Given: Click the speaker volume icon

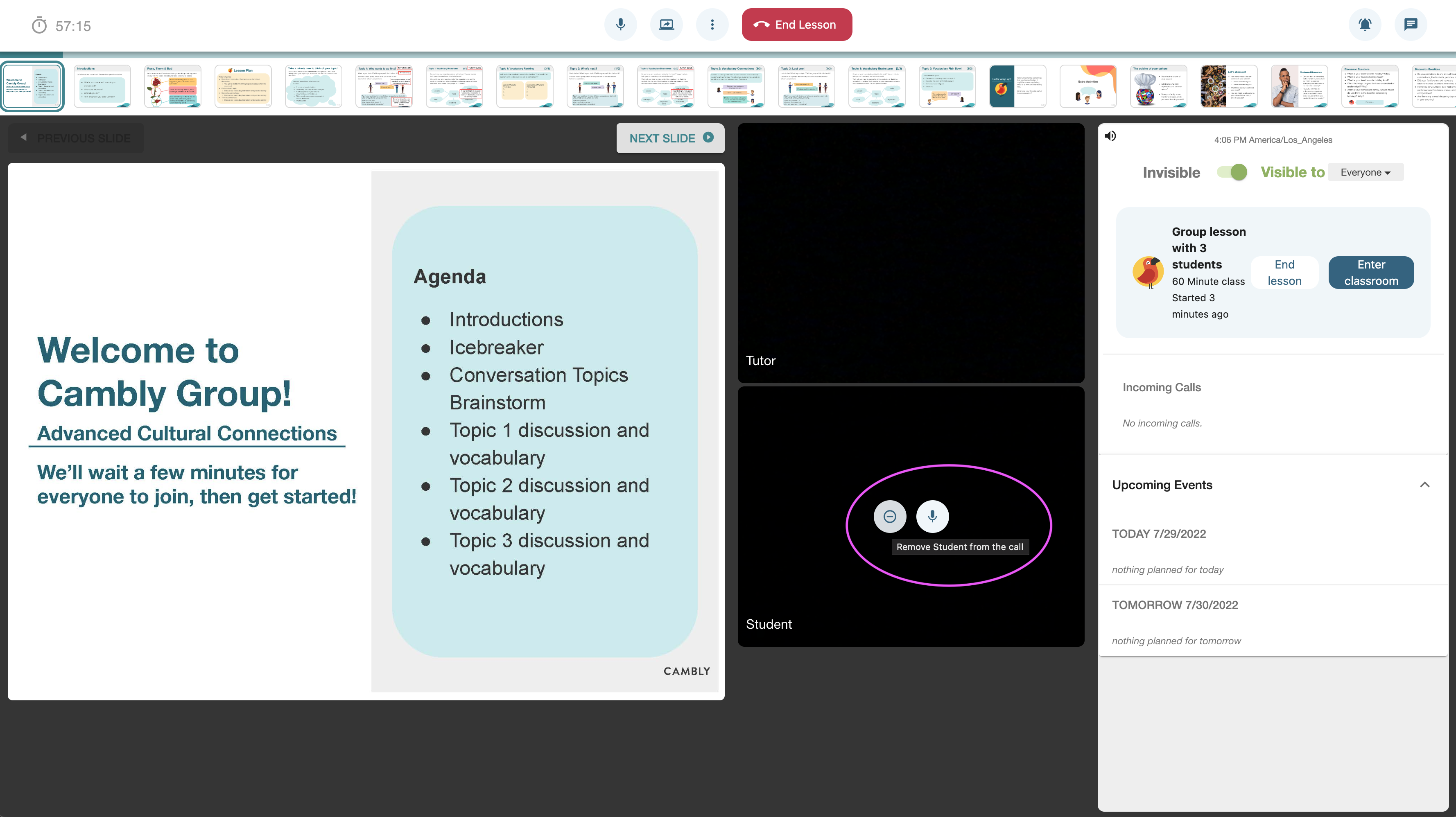Looking at the screenshot, I should tap(1111, 136).
